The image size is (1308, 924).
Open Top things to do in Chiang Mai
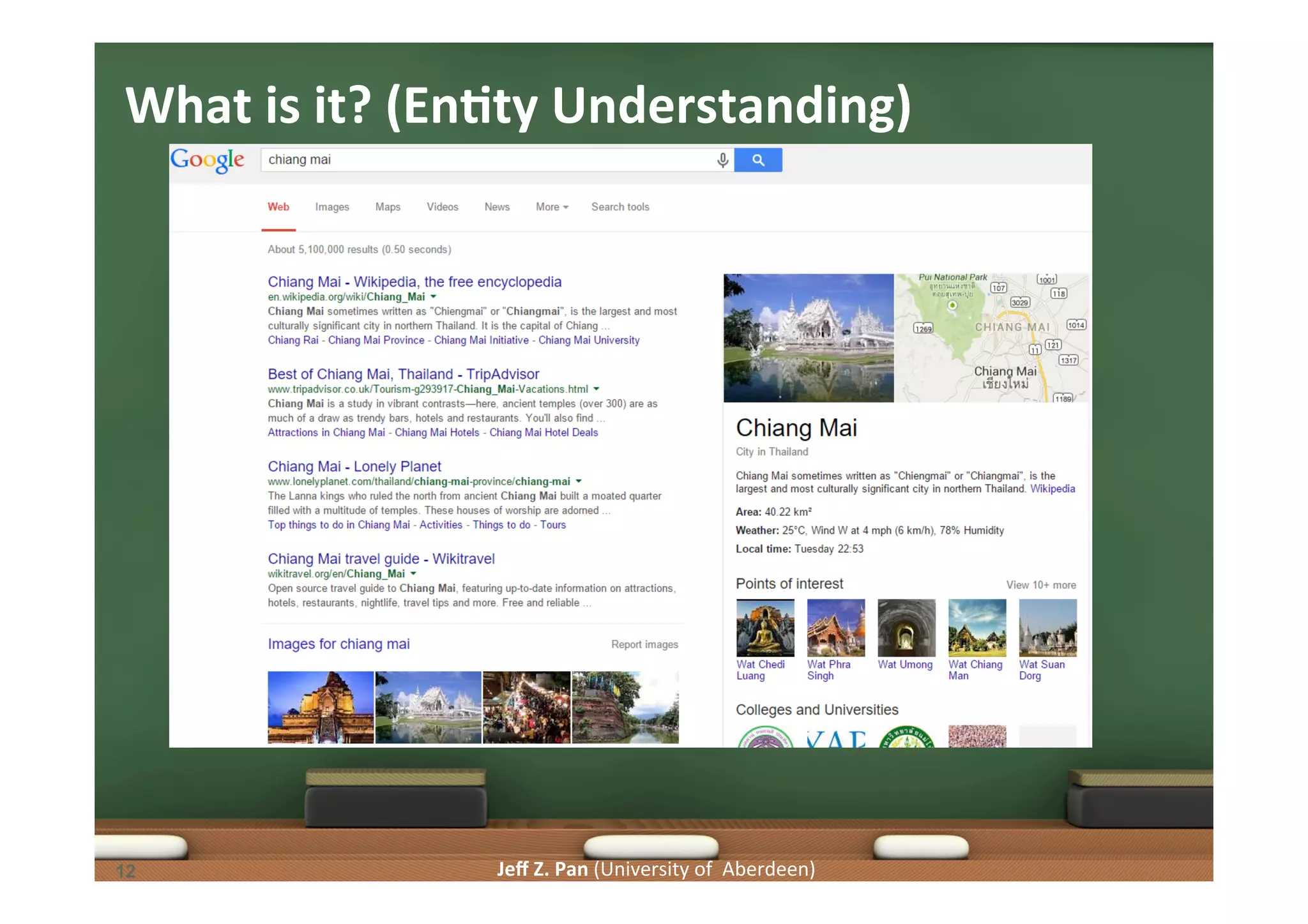pyautogui.click(x=338, y=525)
